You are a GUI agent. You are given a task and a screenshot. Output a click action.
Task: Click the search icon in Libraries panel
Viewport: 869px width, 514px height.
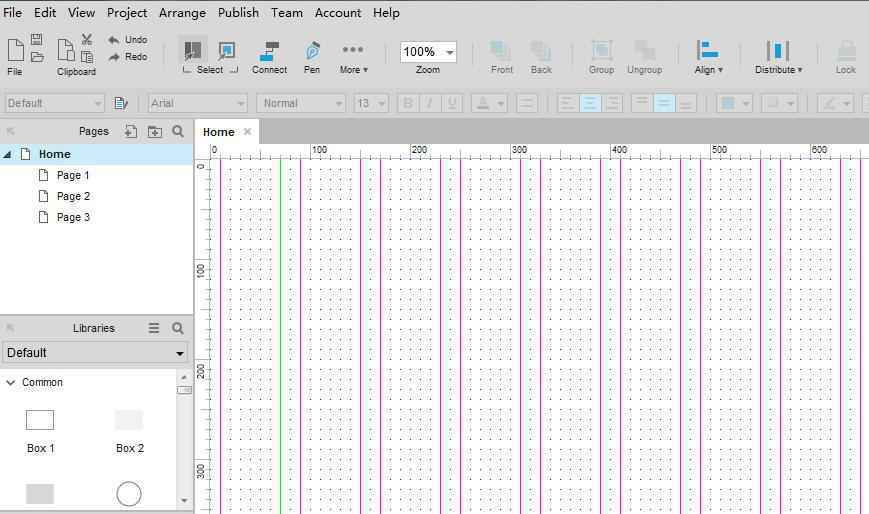(x=178, y=328)
